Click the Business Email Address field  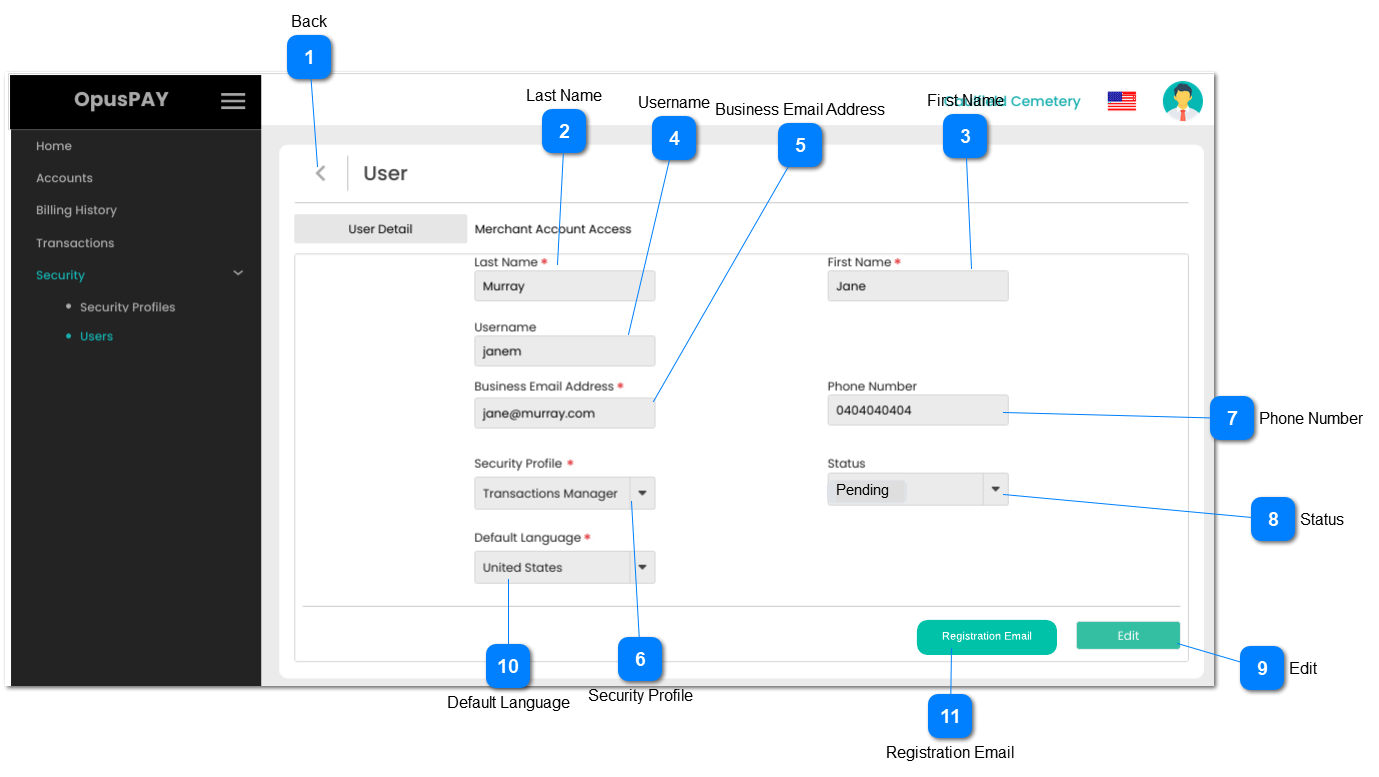point(564,412)
